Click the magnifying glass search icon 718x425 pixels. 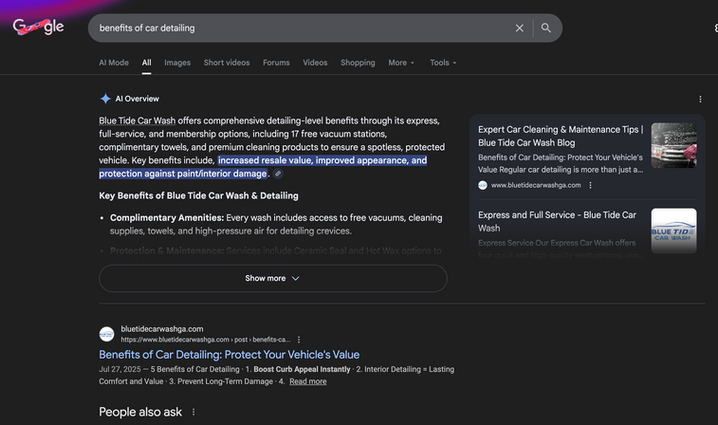tap(546, 28)
